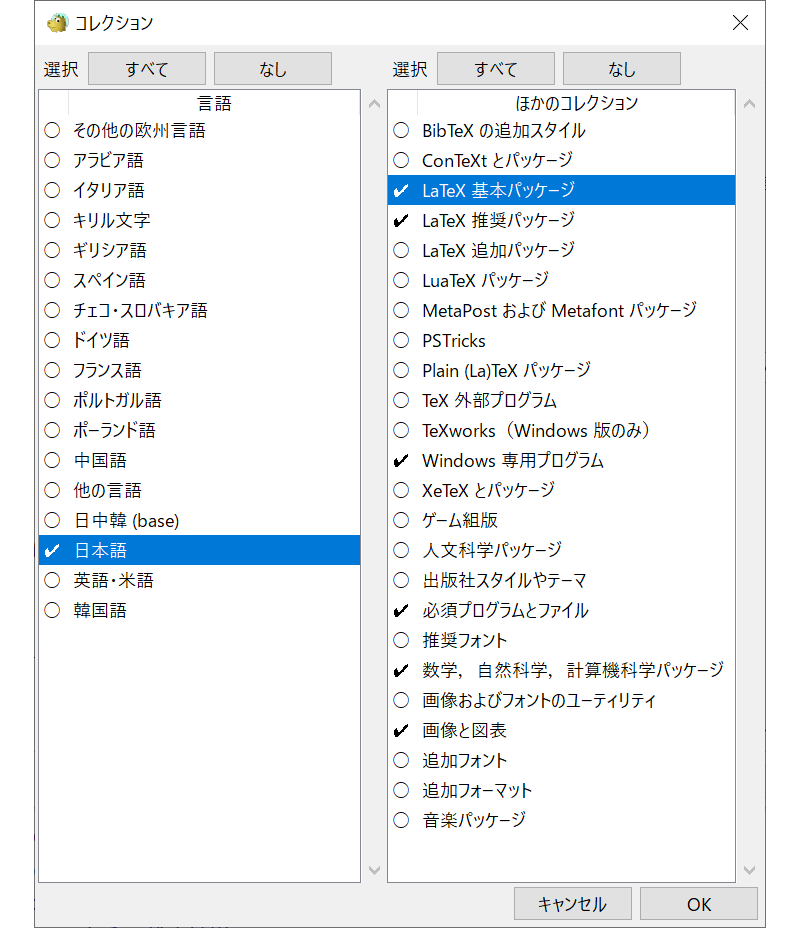800x928 pixels.
Task: Enable the 英語・米語 language radio
Action: pyautogui.click(x=53, y=581)
